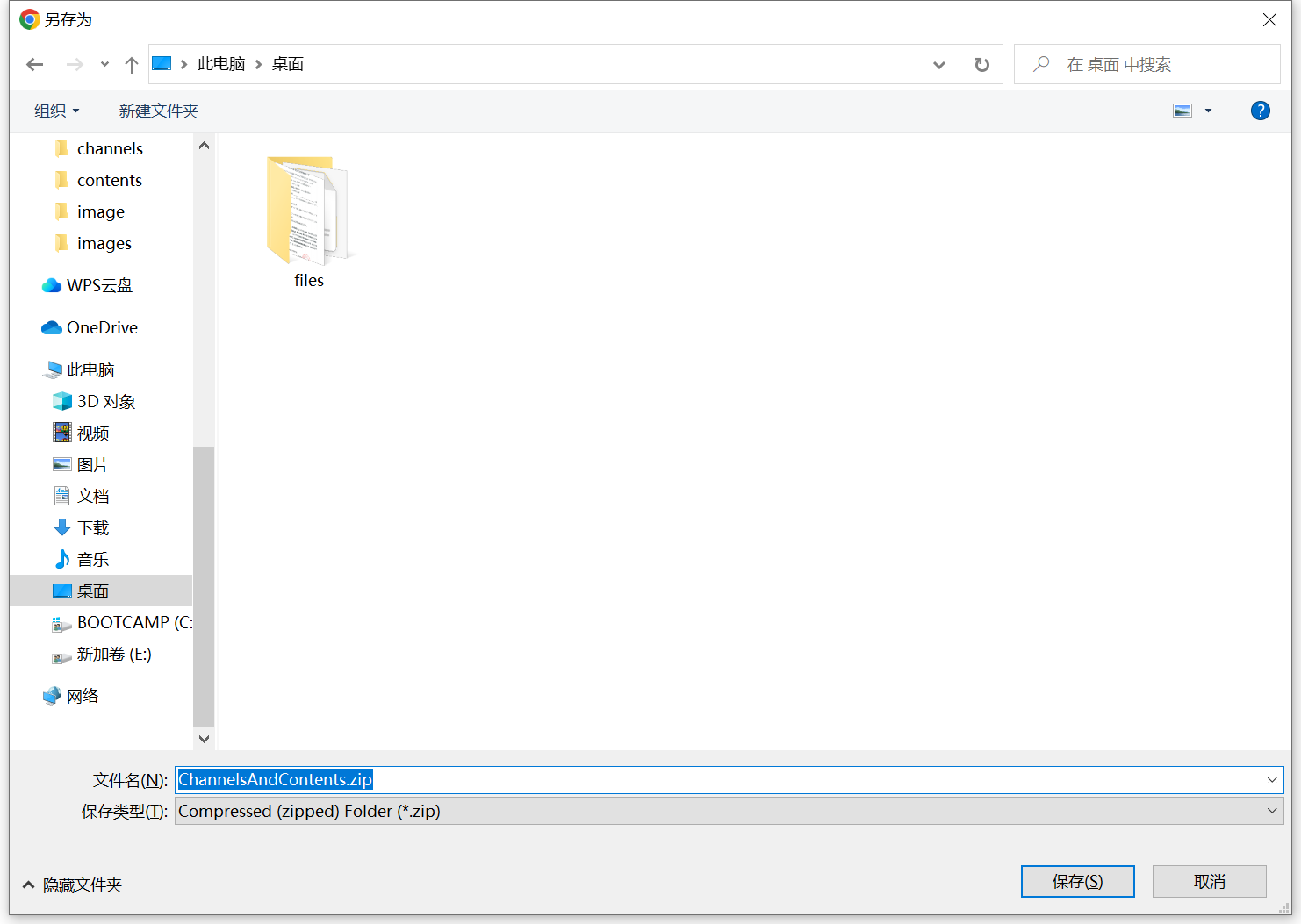Viewport: 1301px width, 924px height.
Task: Click the sidebar scrollbar down arrow
Action: coord(204,739)
